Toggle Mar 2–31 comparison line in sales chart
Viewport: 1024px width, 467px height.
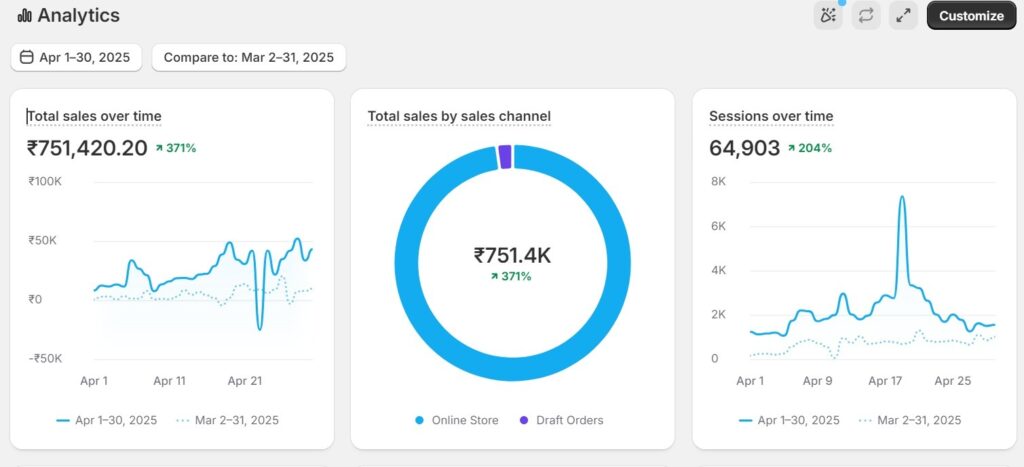(226, 420)
